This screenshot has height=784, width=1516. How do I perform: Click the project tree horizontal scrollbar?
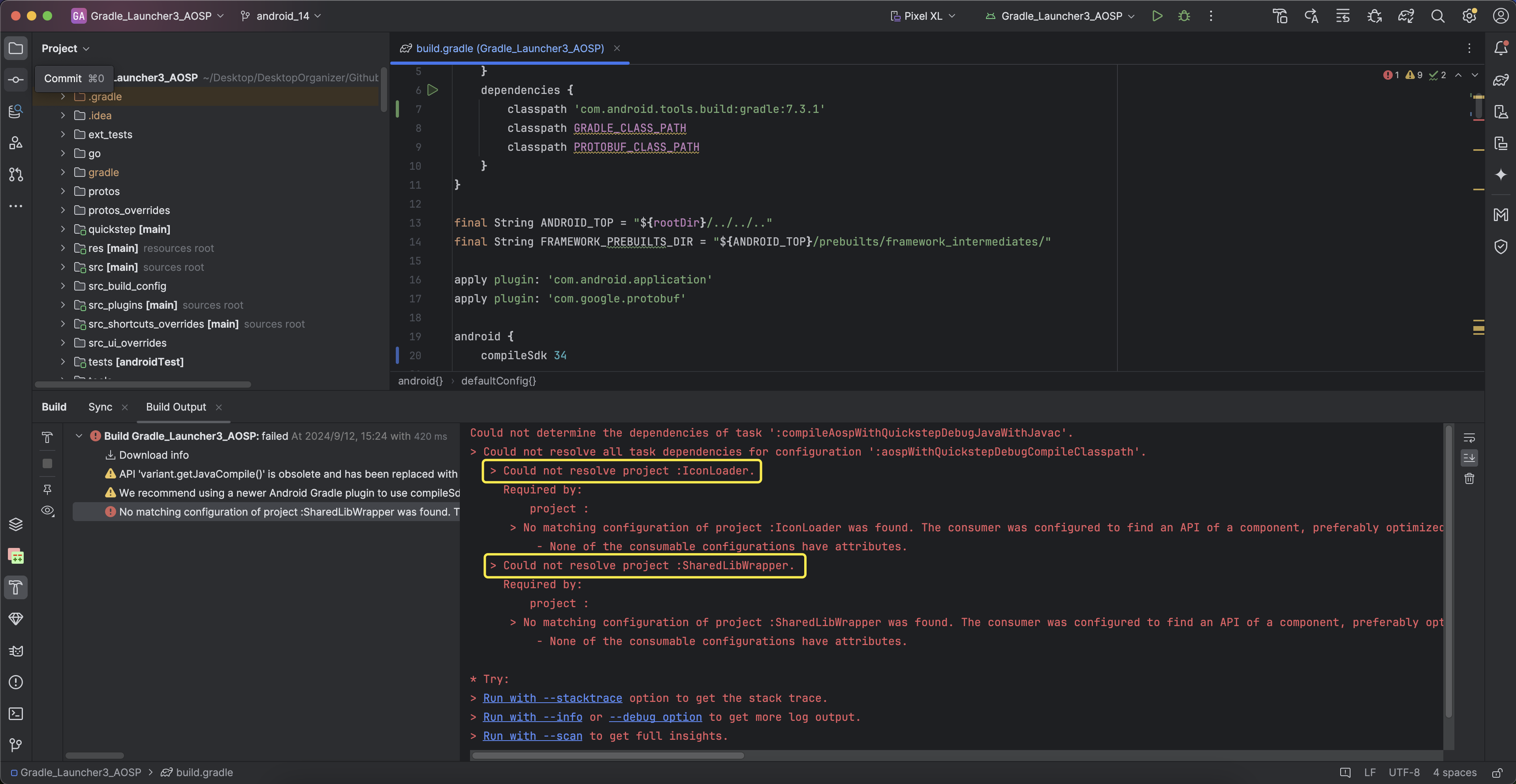coord(143,384)
